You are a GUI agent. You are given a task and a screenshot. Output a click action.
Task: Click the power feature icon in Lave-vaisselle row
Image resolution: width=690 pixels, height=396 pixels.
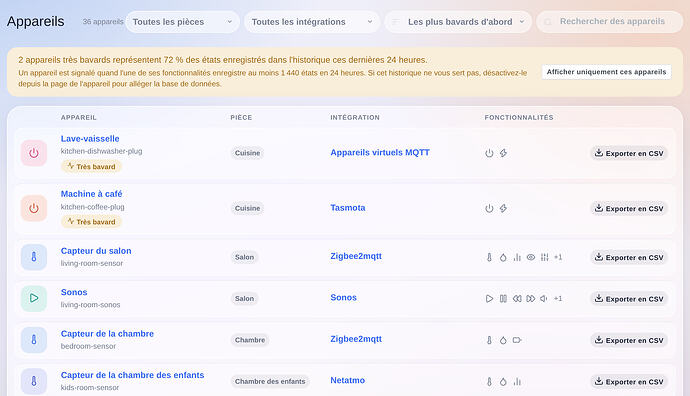489,153
